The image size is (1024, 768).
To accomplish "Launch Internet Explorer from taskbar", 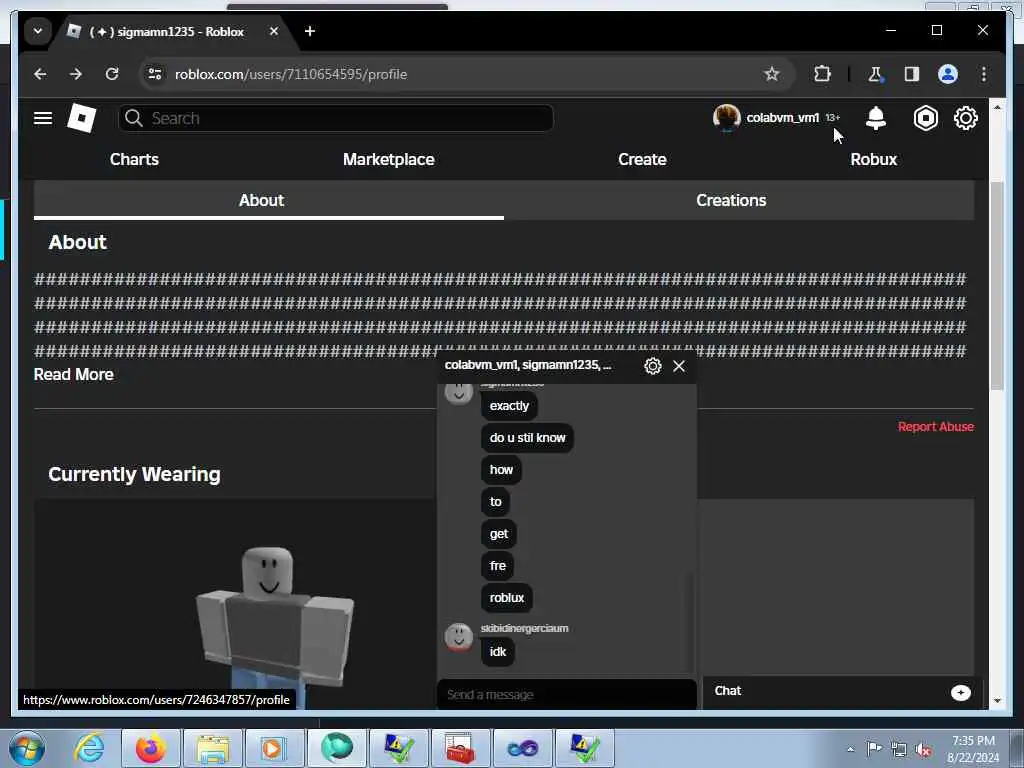I will pos(88,748).
